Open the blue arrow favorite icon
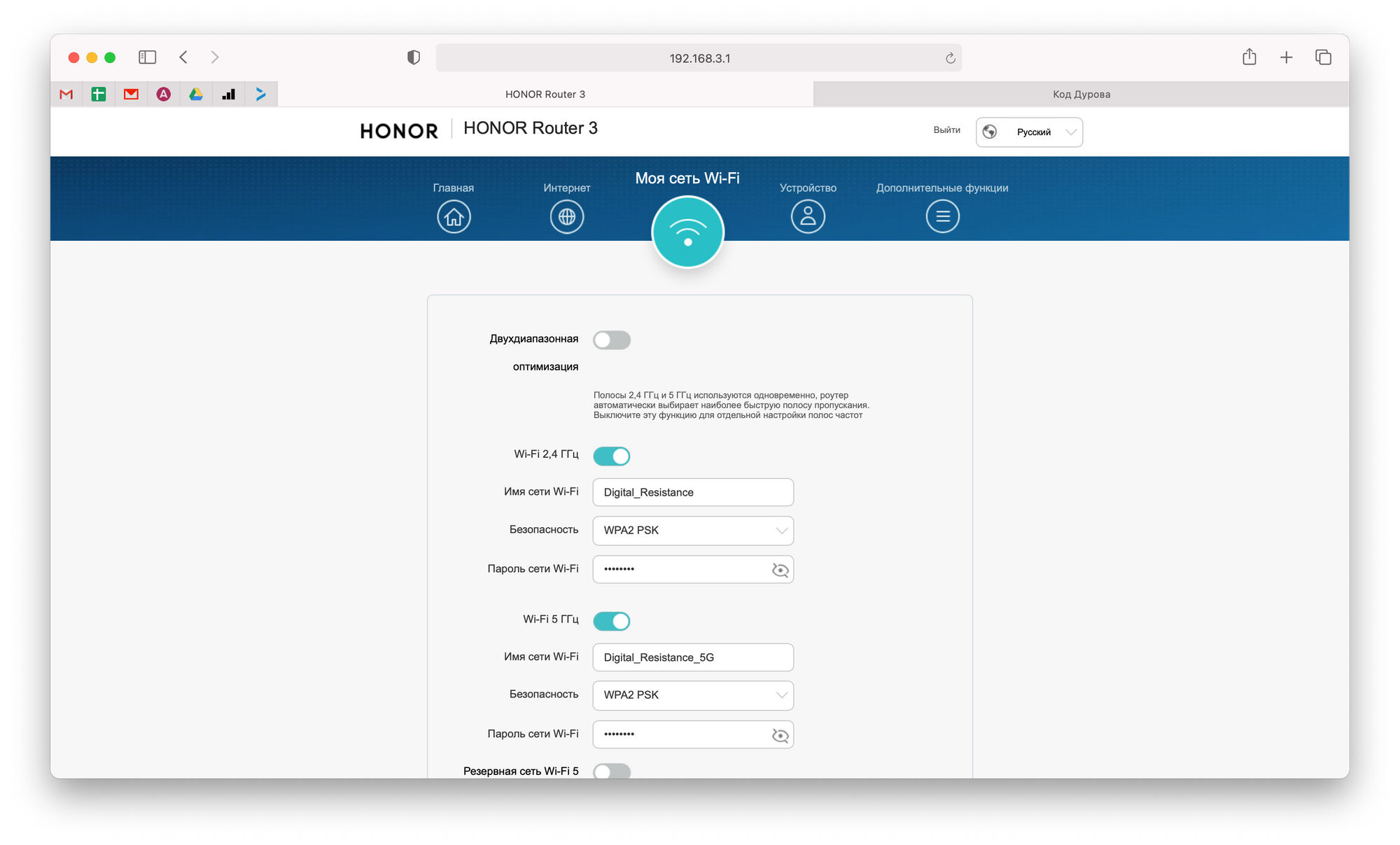 click(x=260, y=94)
